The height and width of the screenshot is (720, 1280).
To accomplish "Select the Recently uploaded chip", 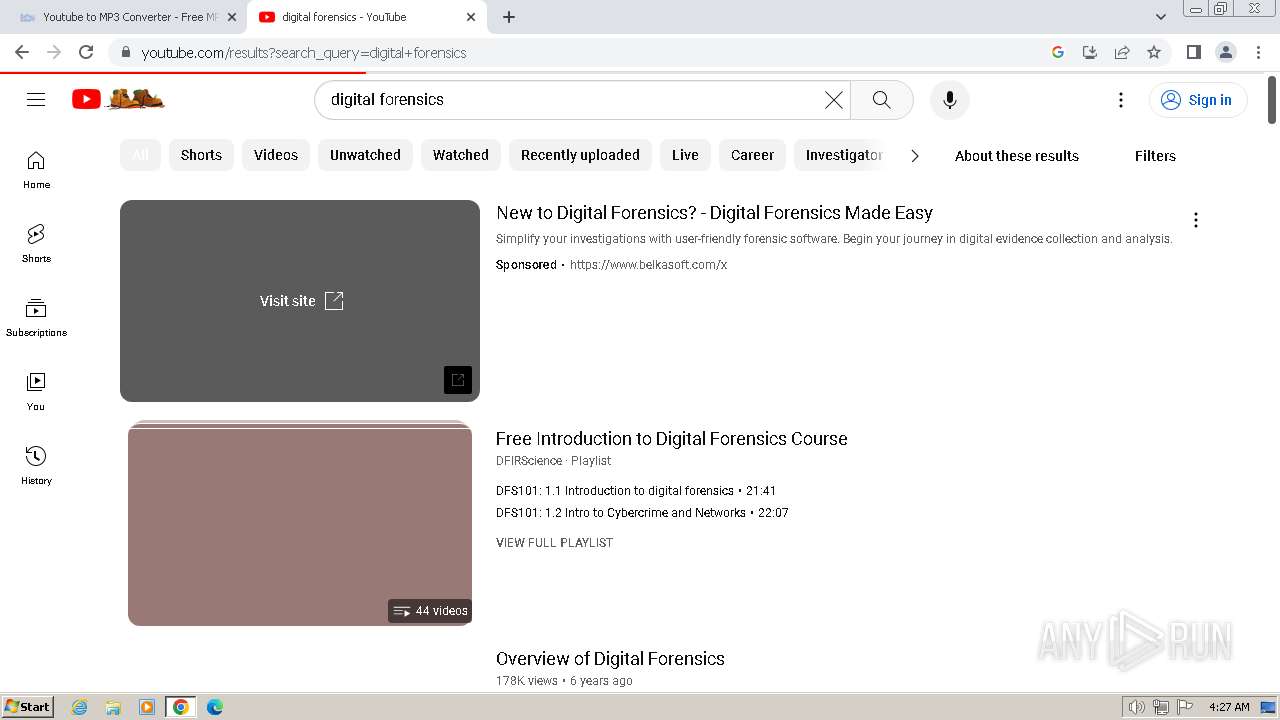I will 580,155.
